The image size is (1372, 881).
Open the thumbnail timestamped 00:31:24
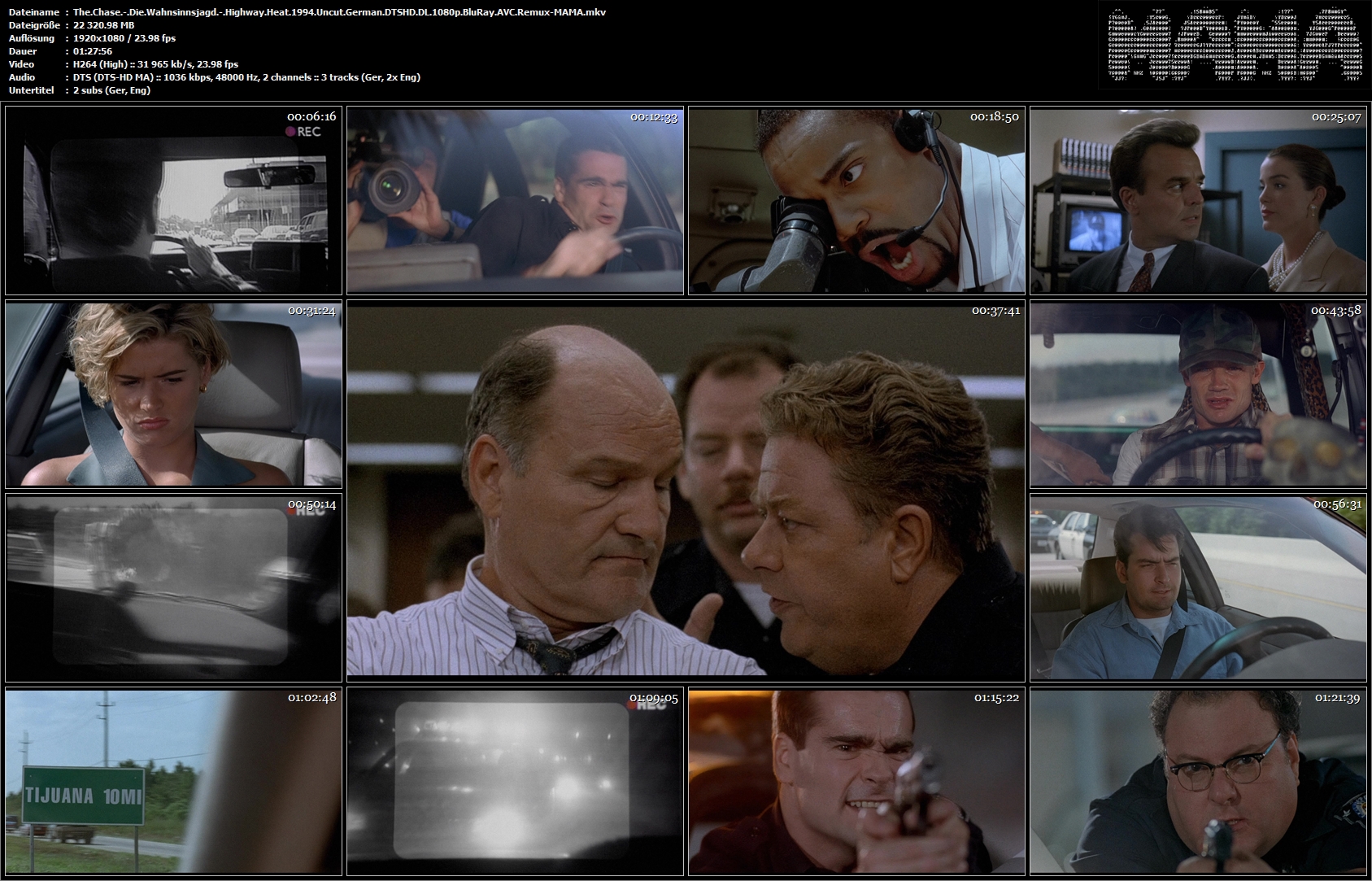173,394
